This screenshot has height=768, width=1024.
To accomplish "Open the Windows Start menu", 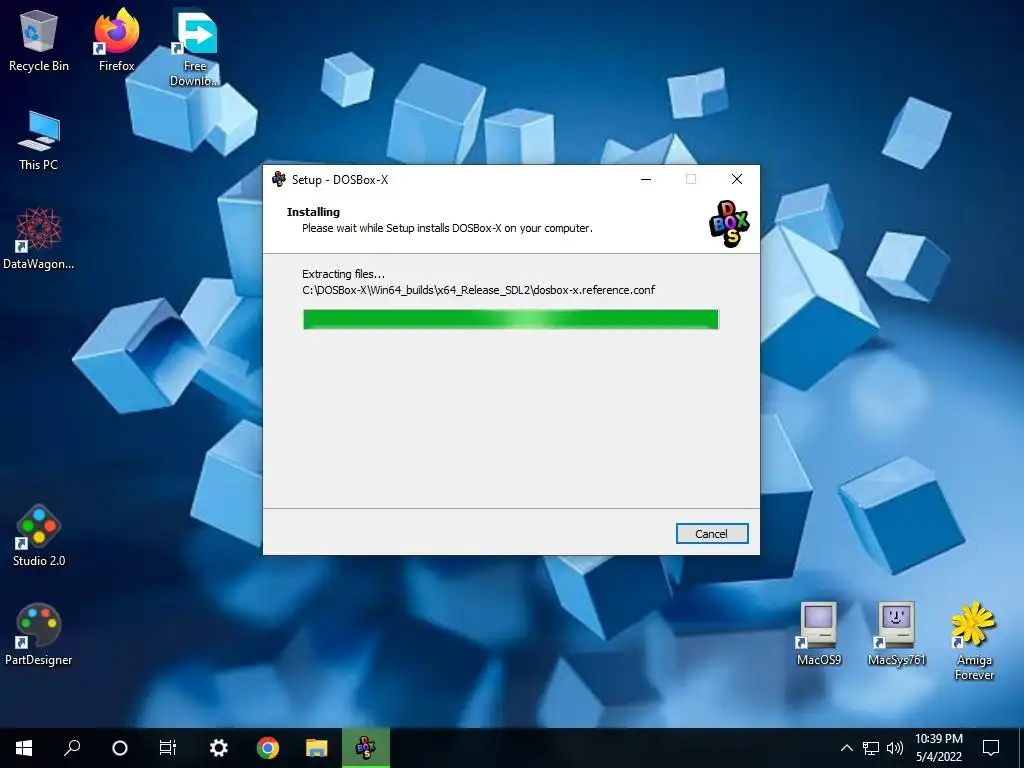I will [24, 748].
